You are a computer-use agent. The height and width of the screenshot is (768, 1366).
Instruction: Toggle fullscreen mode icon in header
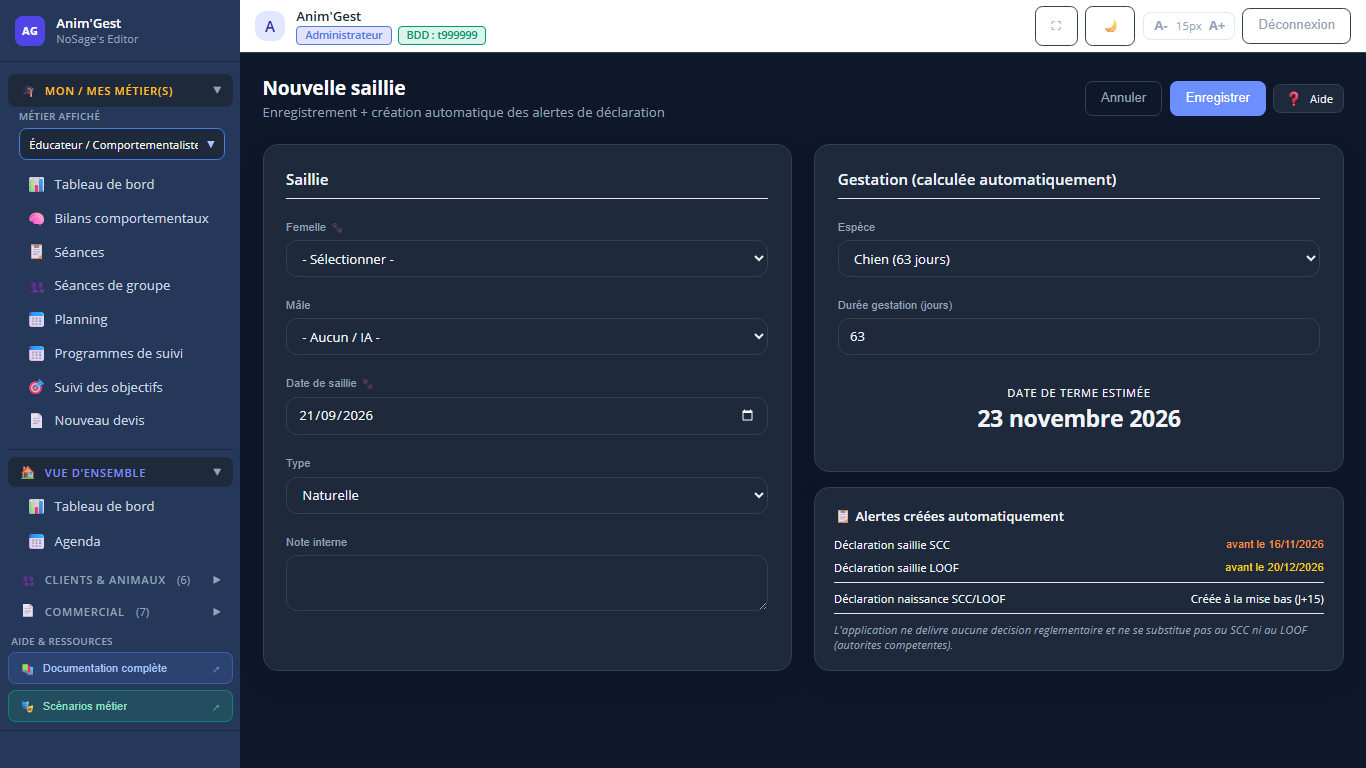tap(1056, 26)
